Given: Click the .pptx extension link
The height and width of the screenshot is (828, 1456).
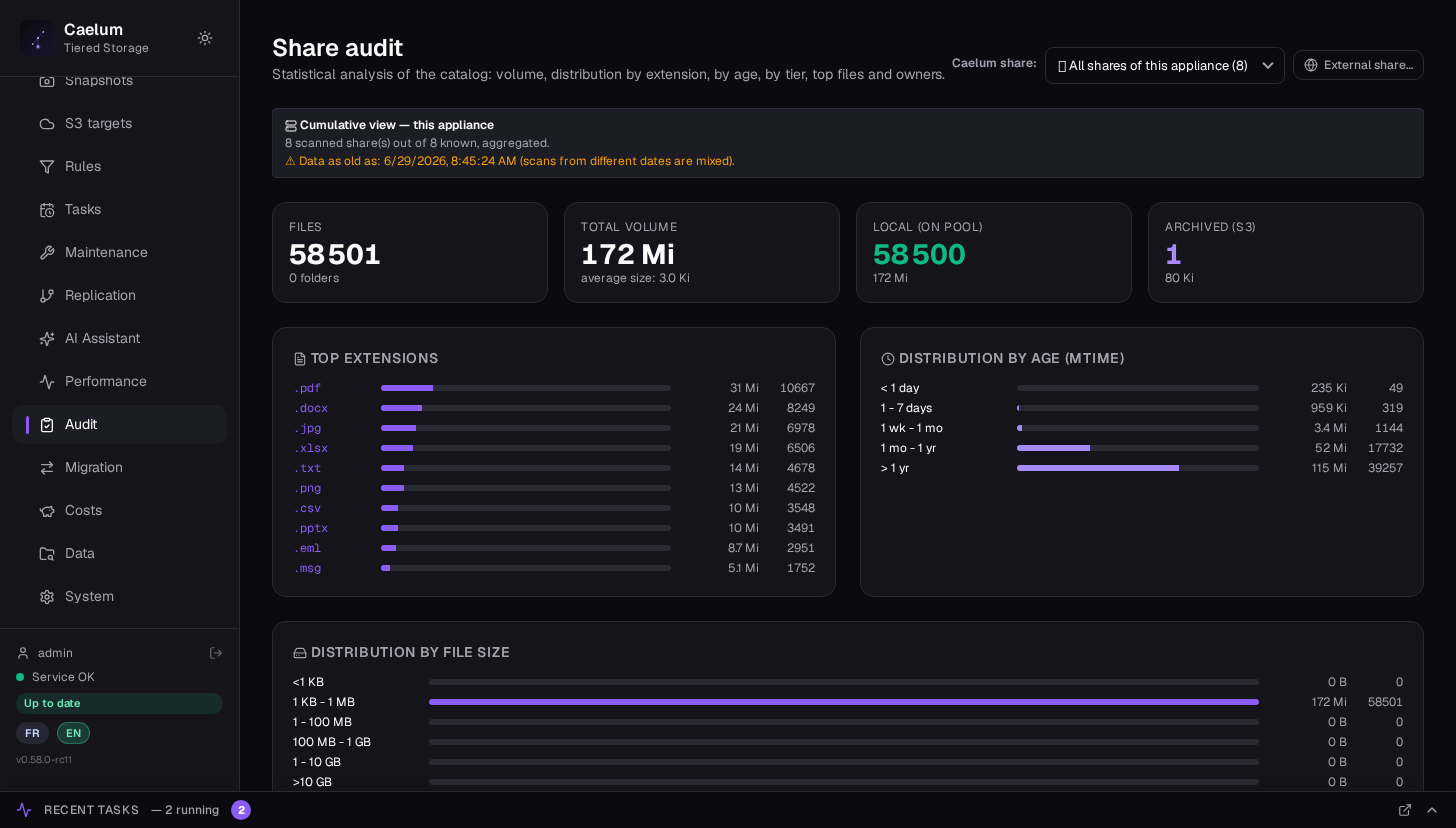Looking at the screenshot, I should 310,528.
